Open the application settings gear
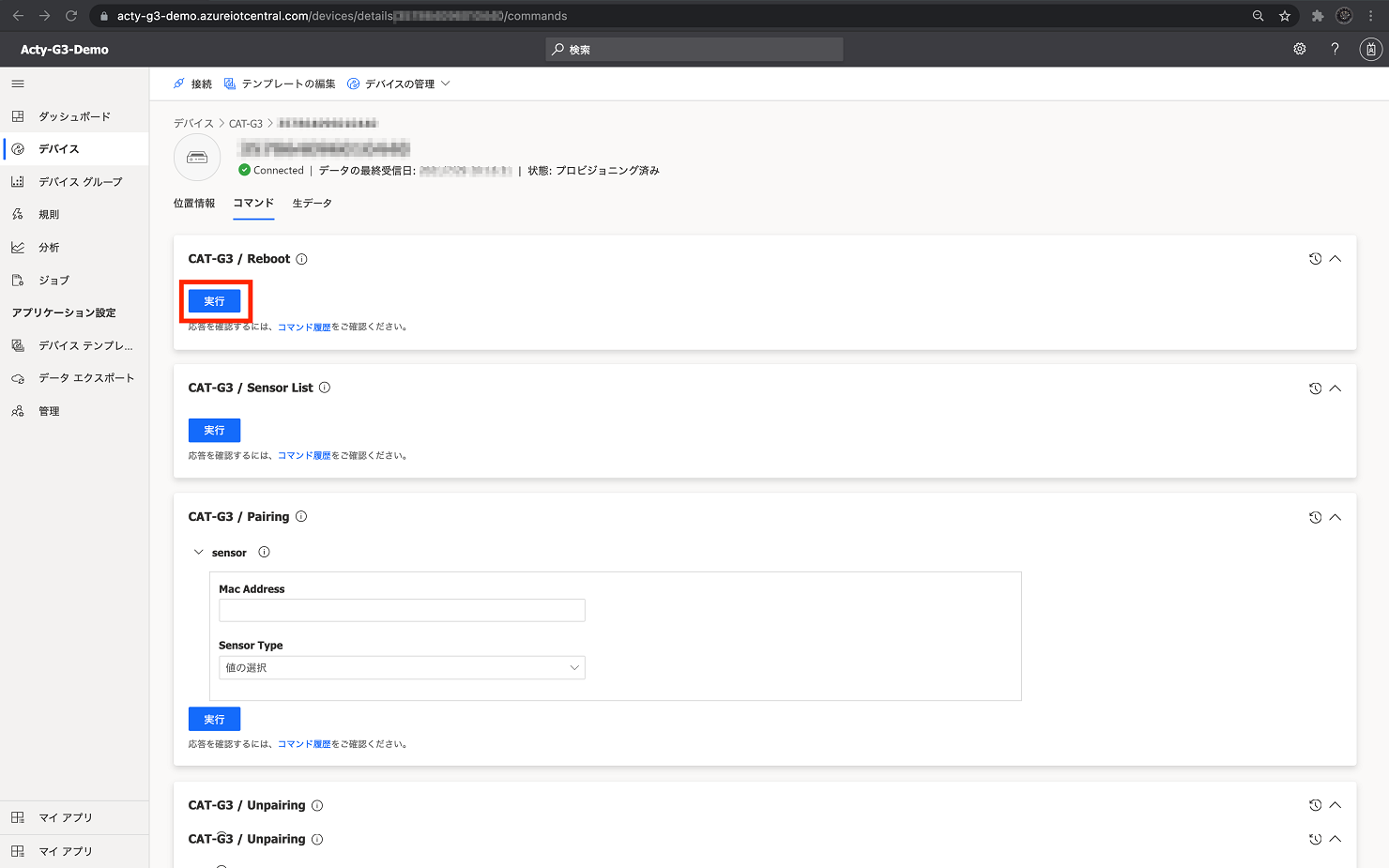 1300,49
